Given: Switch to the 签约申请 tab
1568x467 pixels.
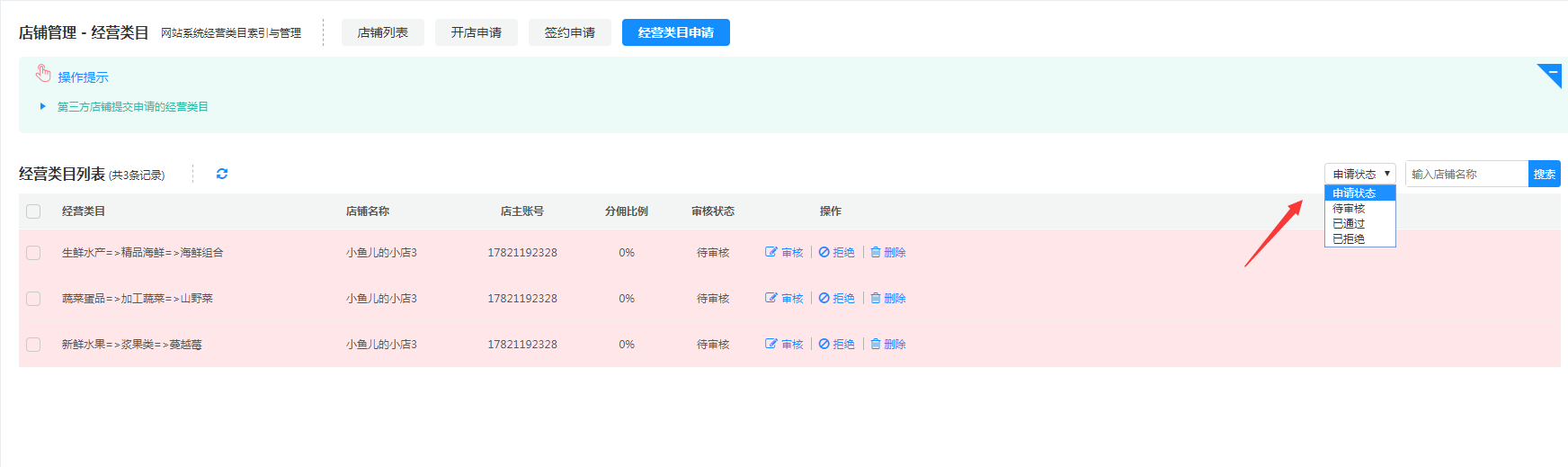Looking at the screenshot, I should tap(569, 32).
